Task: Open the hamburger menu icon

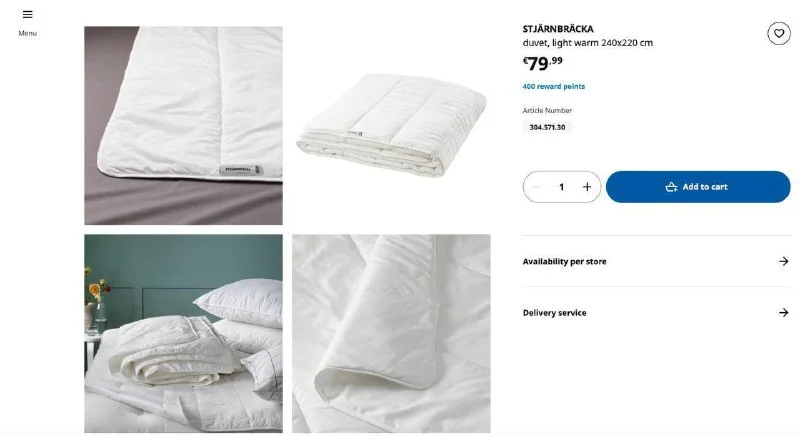Action: (28, 14)
